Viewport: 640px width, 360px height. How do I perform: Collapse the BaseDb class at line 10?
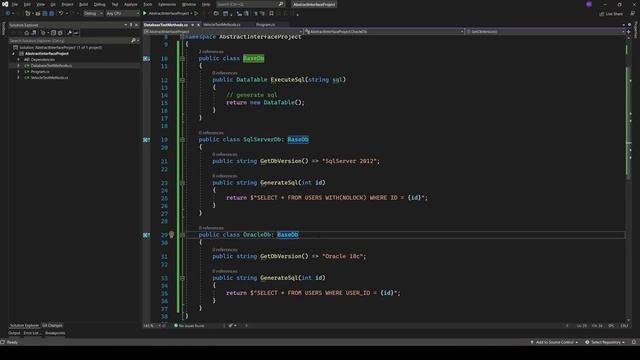182,58
